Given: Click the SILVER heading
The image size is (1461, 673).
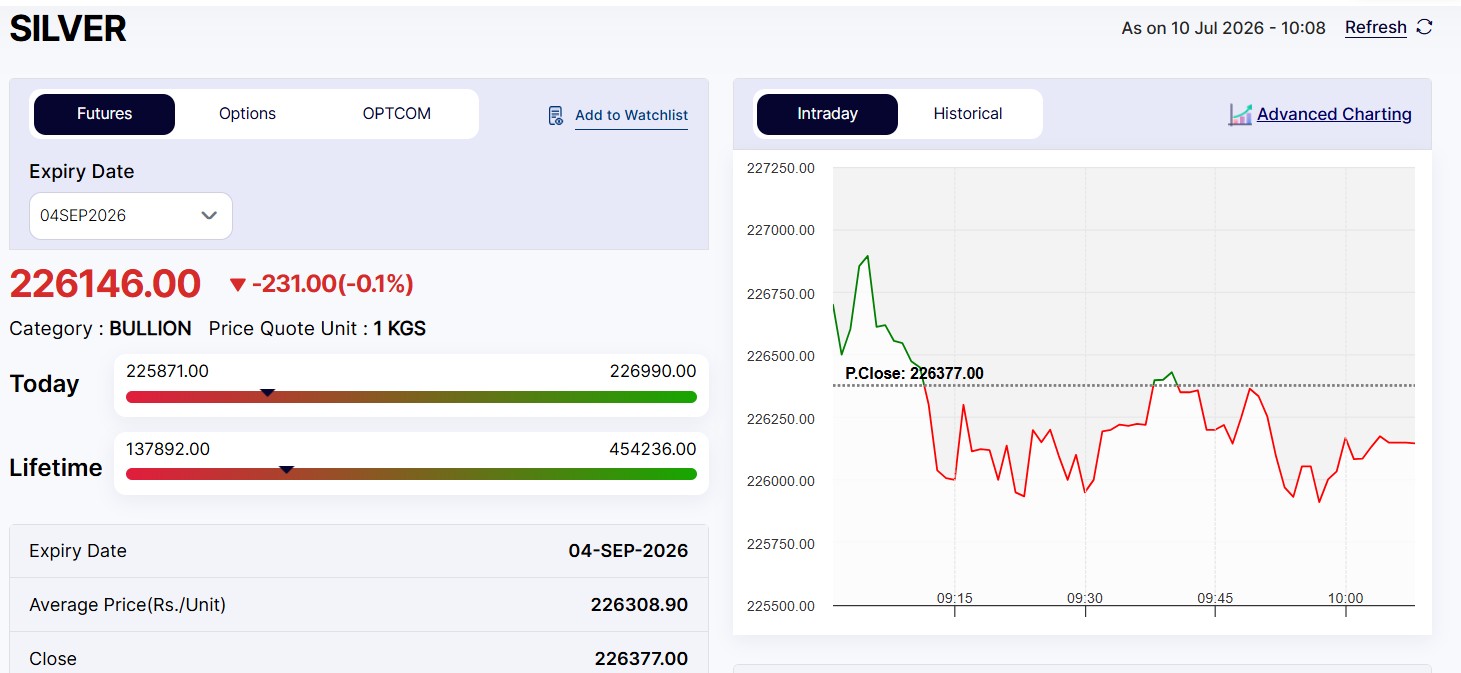Looking at the screenshot, I should [68, 29].
